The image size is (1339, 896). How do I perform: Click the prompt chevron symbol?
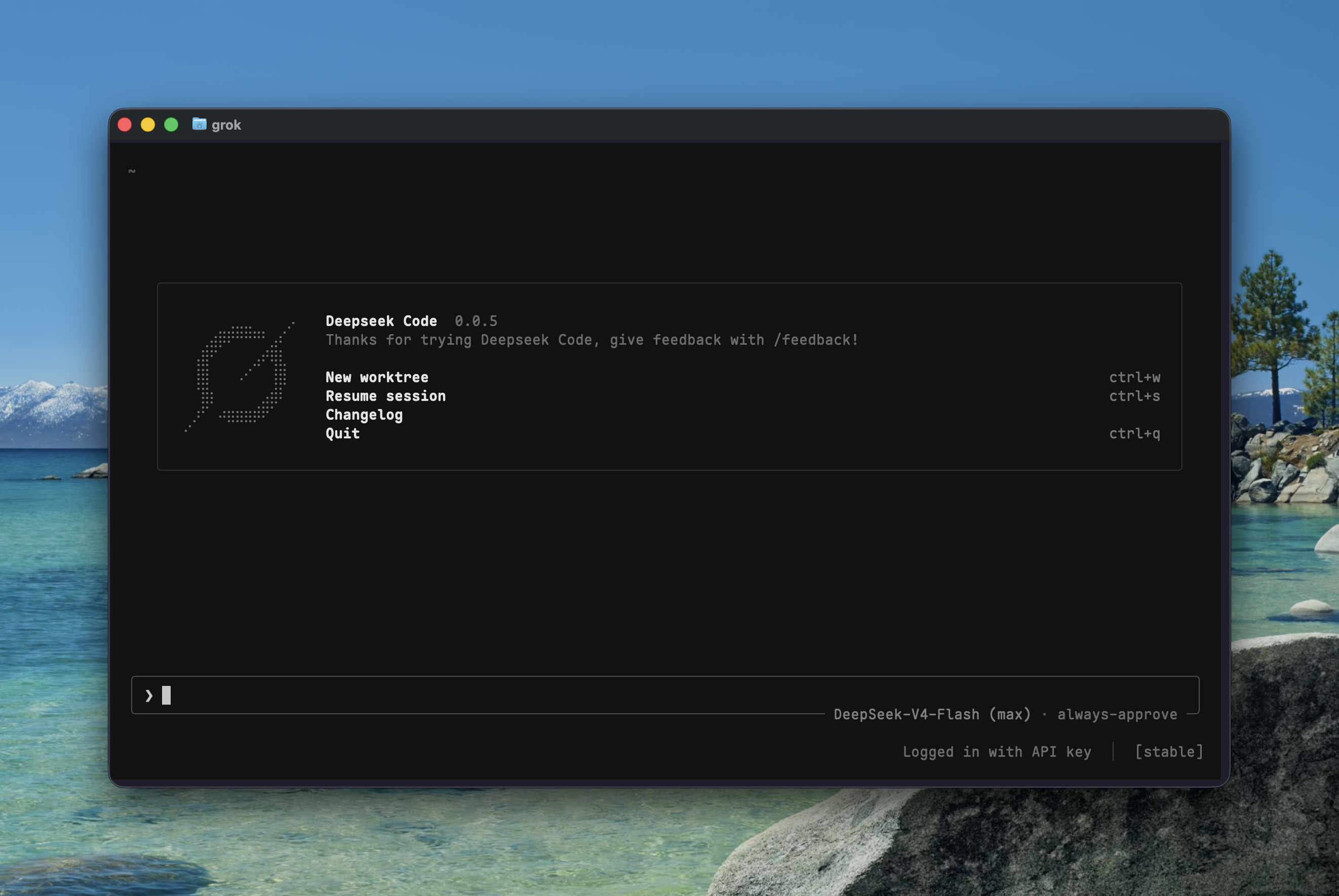coord(149,696)
